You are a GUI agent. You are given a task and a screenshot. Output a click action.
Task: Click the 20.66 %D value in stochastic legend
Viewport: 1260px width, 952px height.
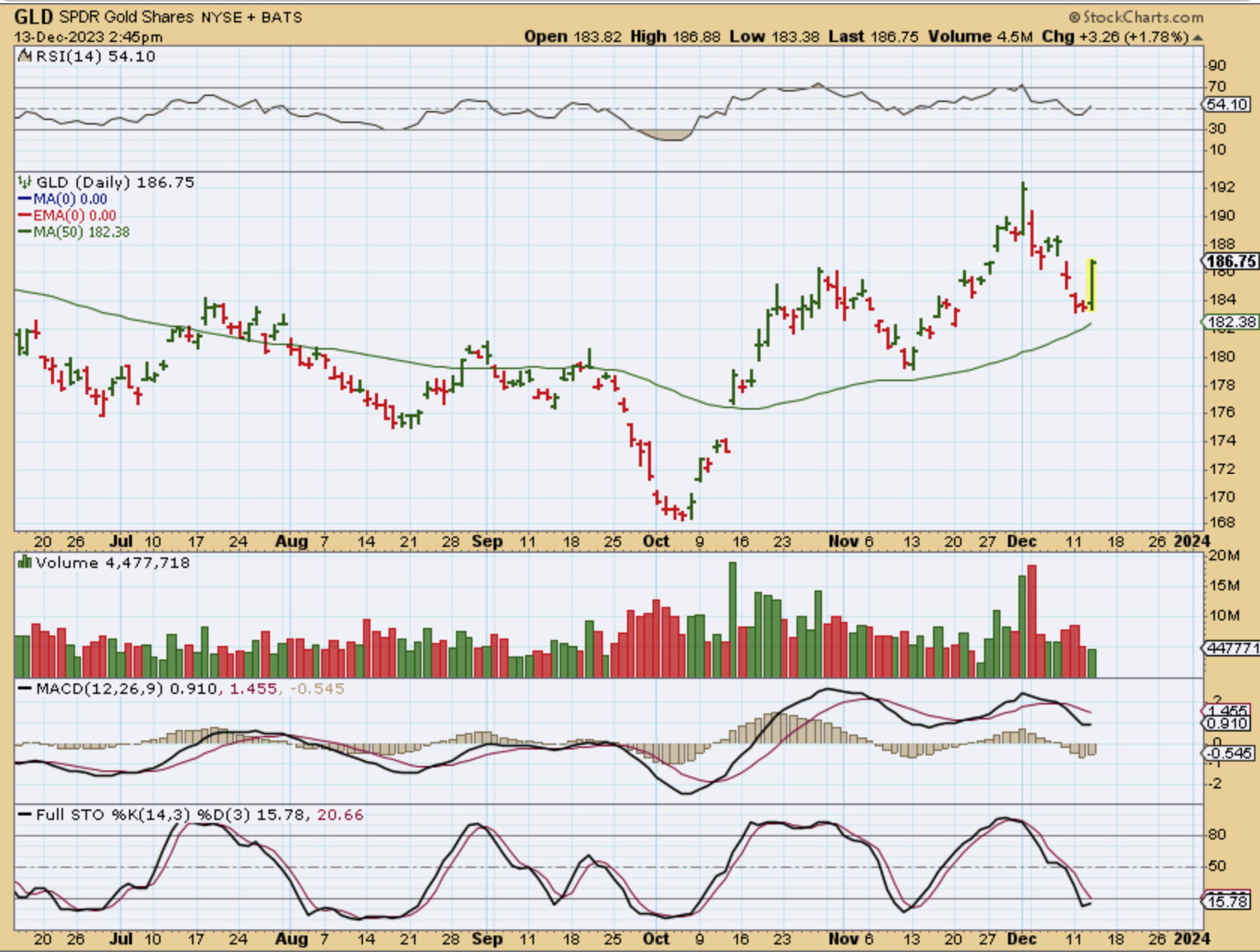(340, 815)
